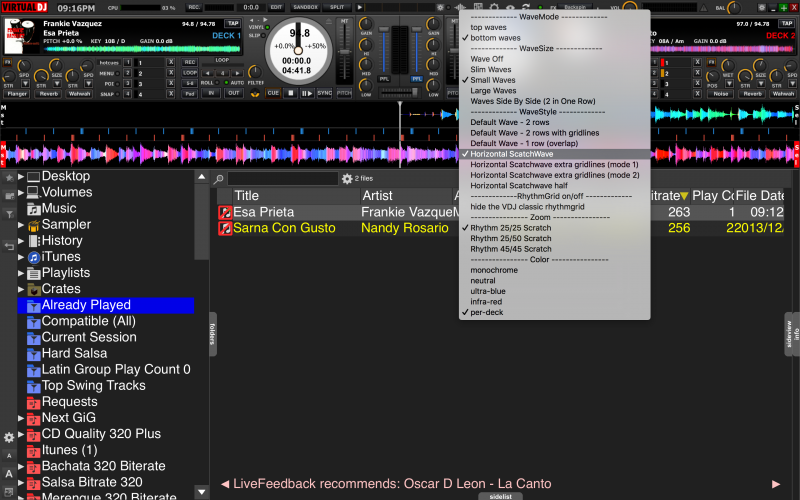Viewport: 800px width, 500px height.
Task: Open dropdown arrow above Flanger effect
Action: pyautogui.click(x=25, y=83)
